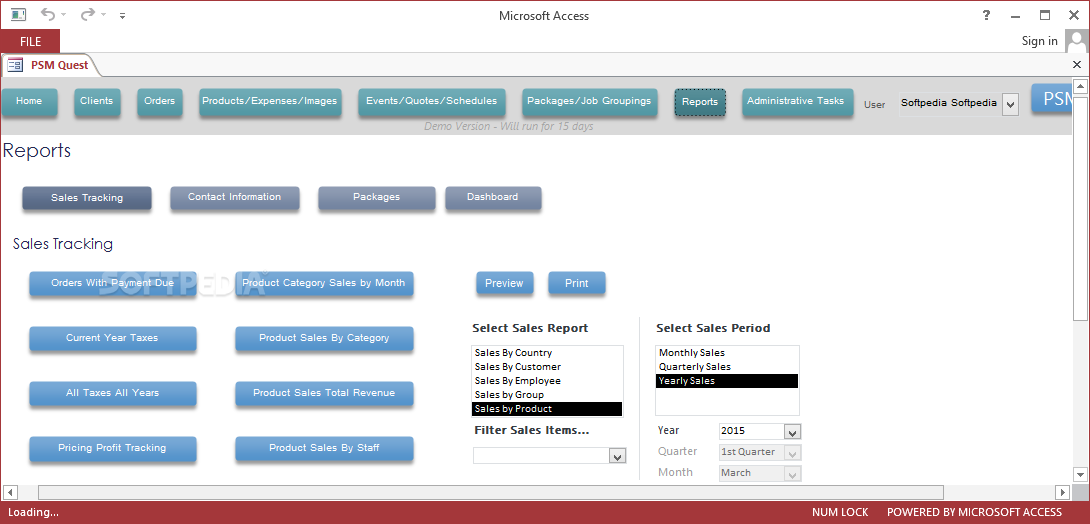
Task: Go to the Home section
Action: click(x=29, y=101)
